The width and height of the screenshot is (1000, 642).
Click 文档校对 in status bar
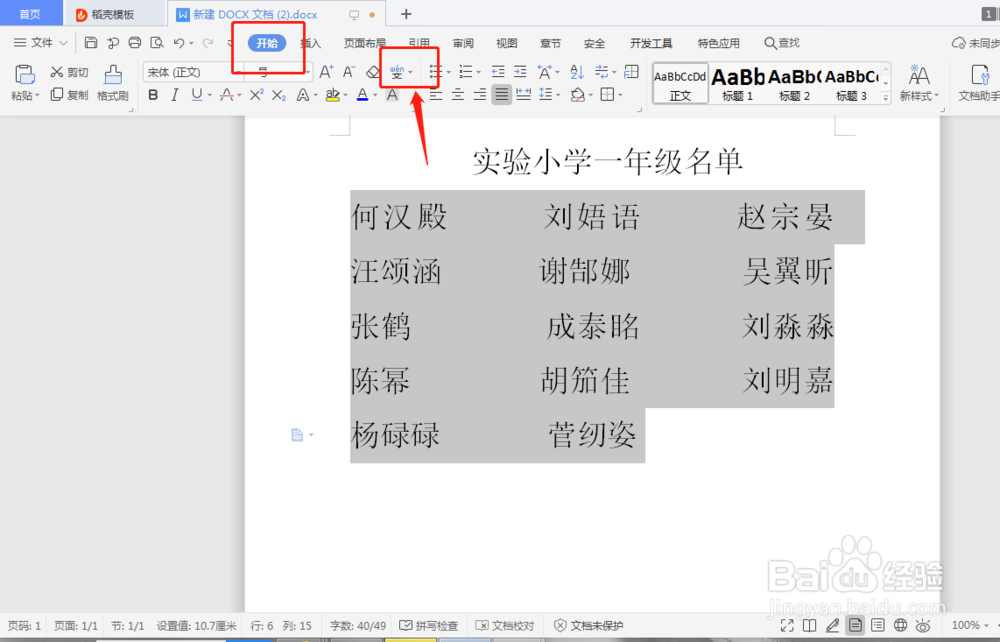506,625
